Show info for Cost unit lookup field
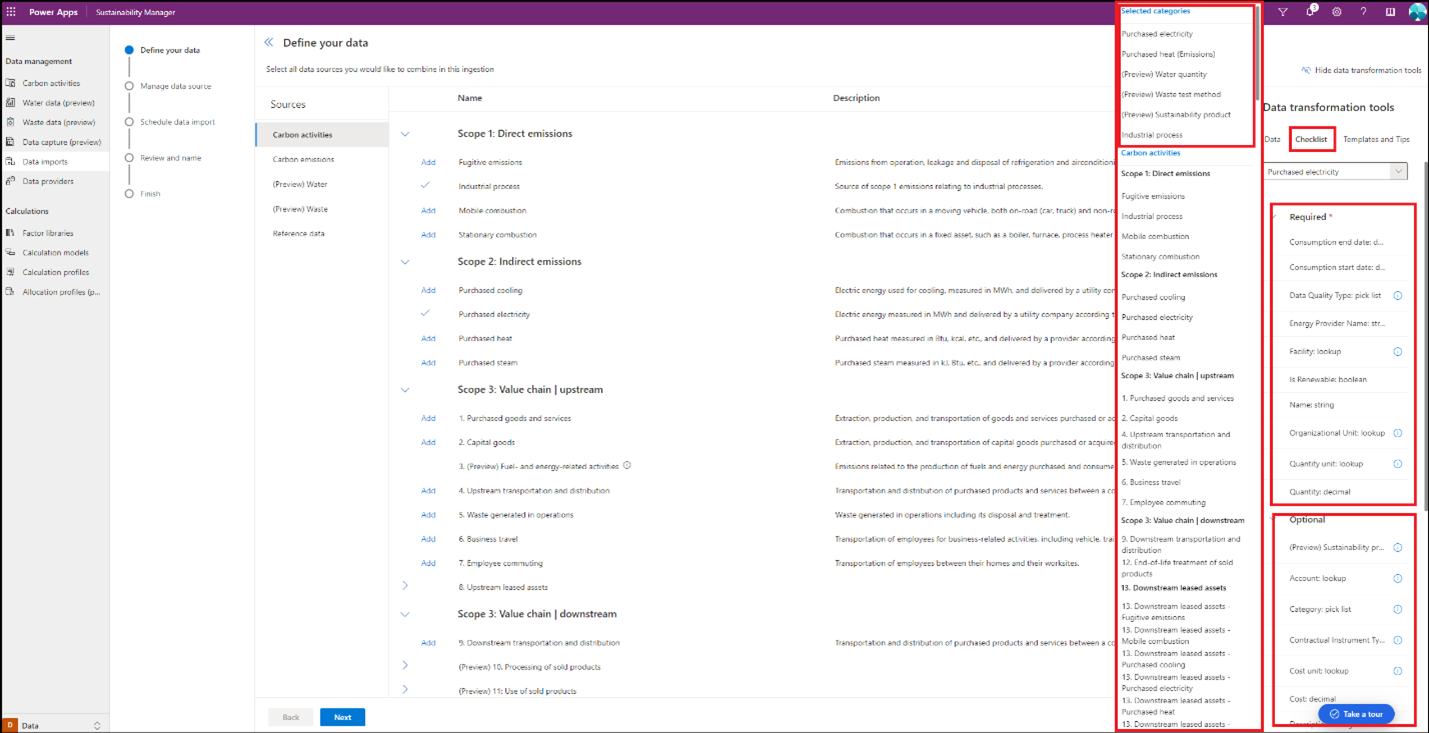 pyautogui.click(x=1398, y=671)
